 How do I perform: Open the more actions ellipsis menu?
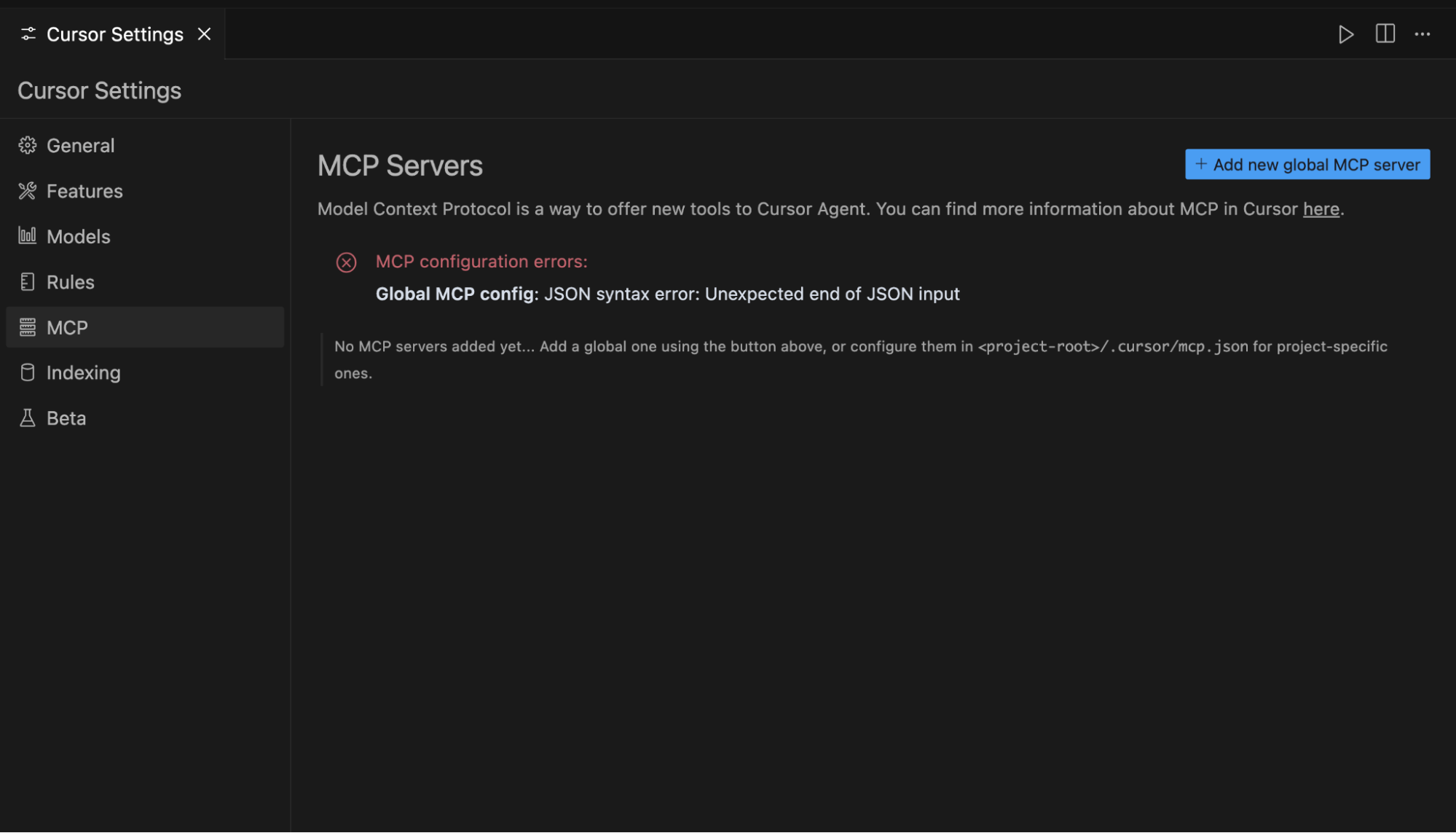tap(1422, 34)
